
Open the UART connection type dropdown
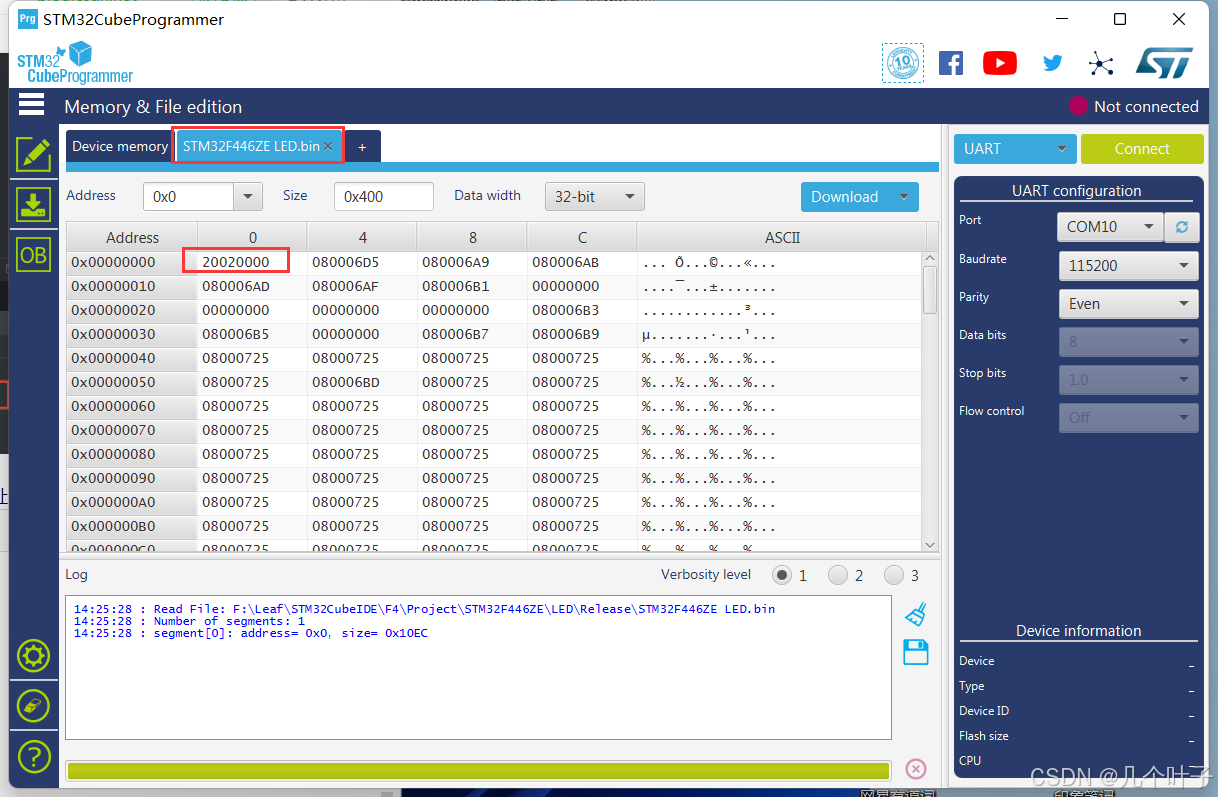click(1015, 149)
